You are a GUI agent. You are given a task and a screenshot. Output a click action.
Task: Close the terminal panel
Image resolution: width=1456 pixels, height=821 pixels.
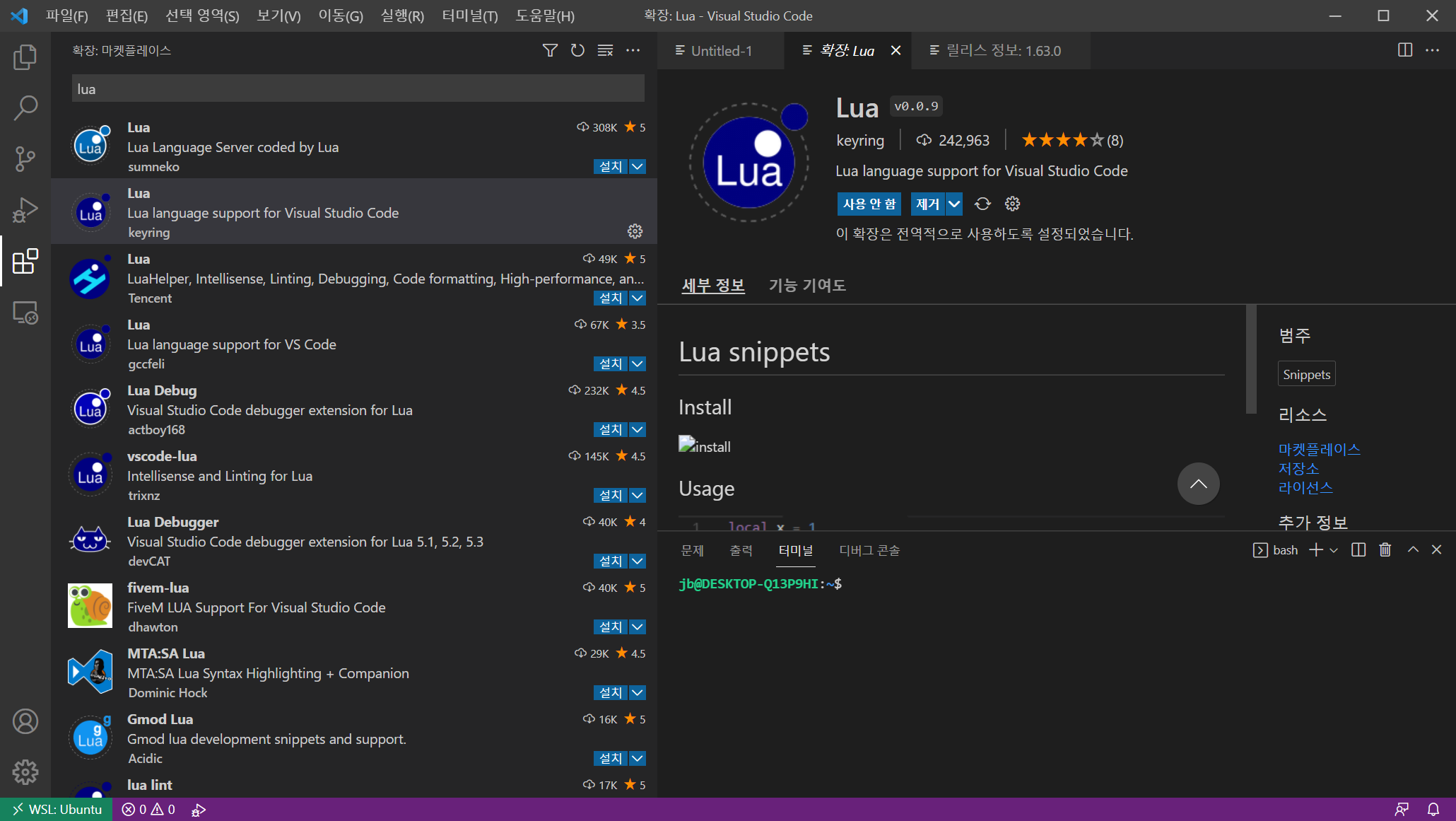[x=1437, y=549]
